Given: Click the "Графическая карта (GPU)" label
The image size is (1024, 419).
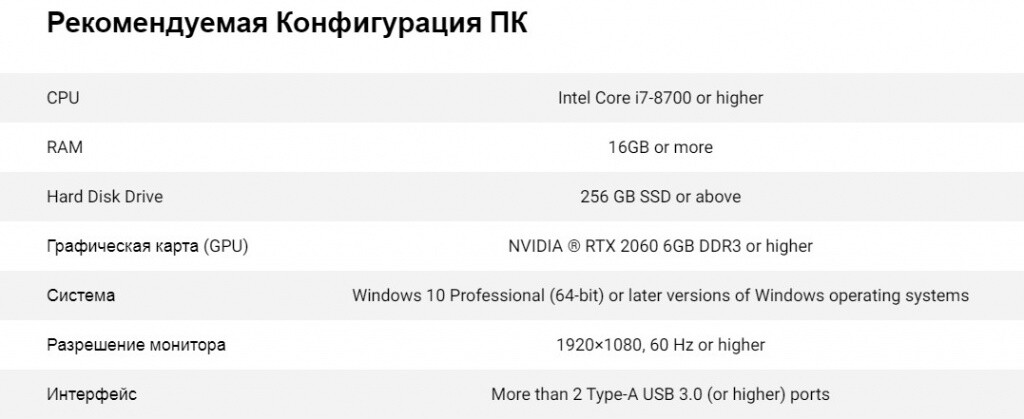Looking at the screenshot, I should 147,246.
